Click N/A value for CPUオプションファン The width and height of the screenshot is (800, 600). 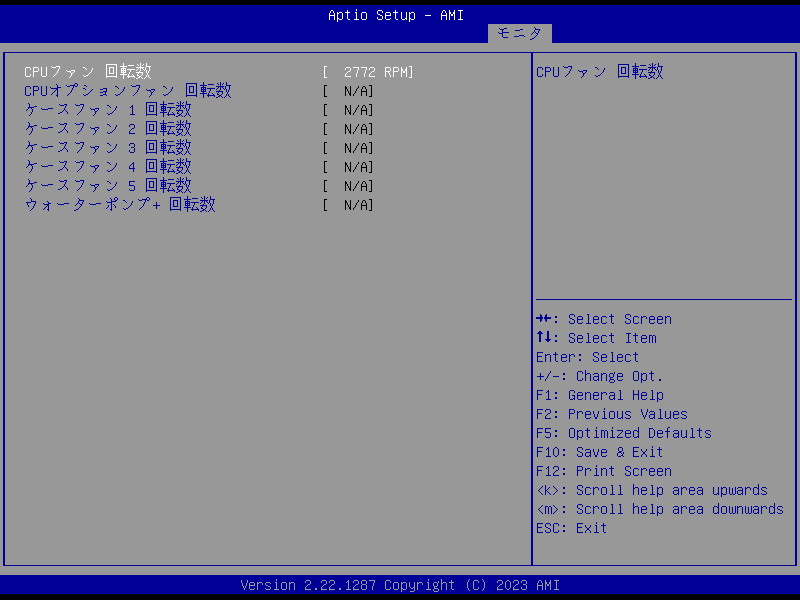[x=348, y=91]
